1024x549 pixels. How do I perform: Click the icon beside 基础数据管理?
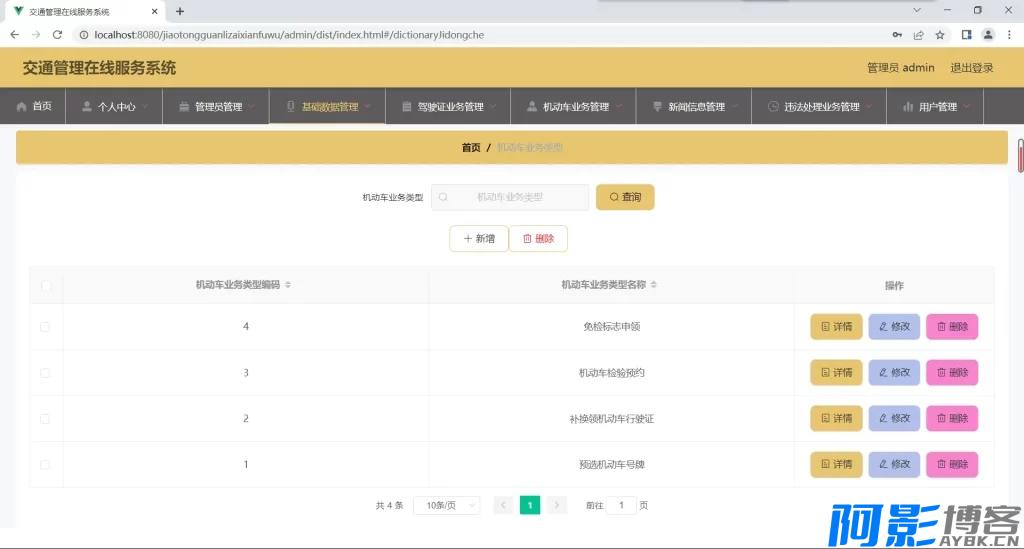point(291,106)
